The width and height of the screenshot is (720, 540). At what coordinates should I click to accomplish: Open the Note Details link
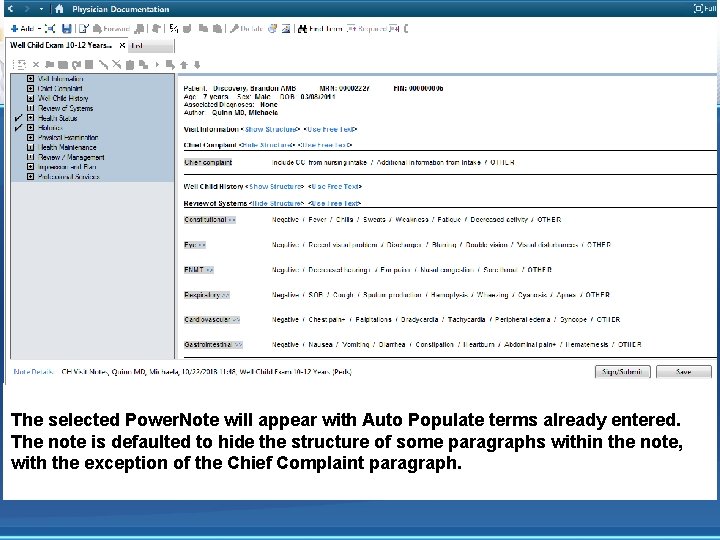33,372
